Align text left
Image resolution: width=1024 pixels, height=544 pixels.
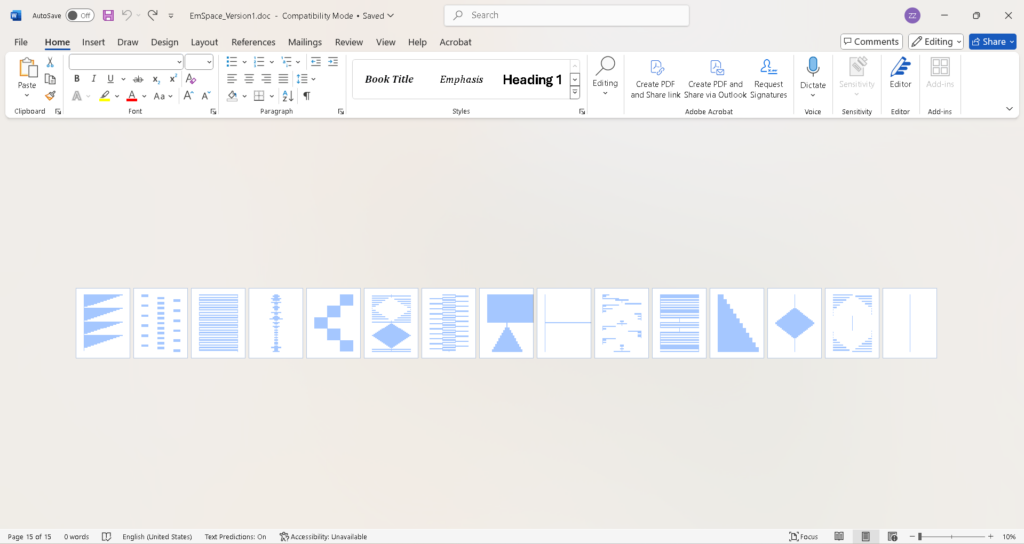pyautogui.click(x=232, y=79)
